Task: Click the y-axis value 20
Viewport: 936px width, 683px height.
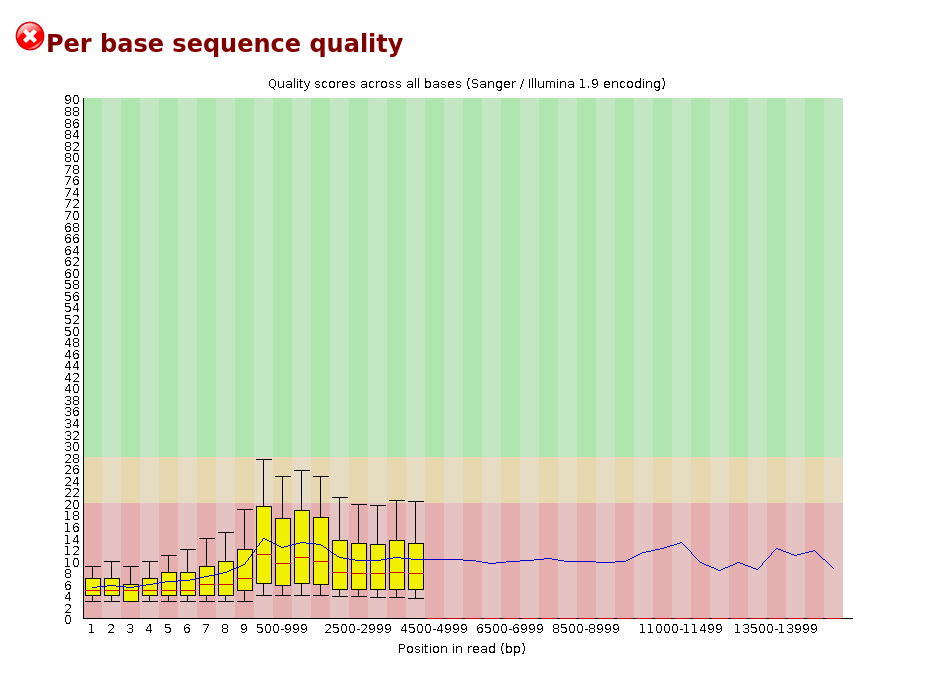Action: tap(72, 504)
